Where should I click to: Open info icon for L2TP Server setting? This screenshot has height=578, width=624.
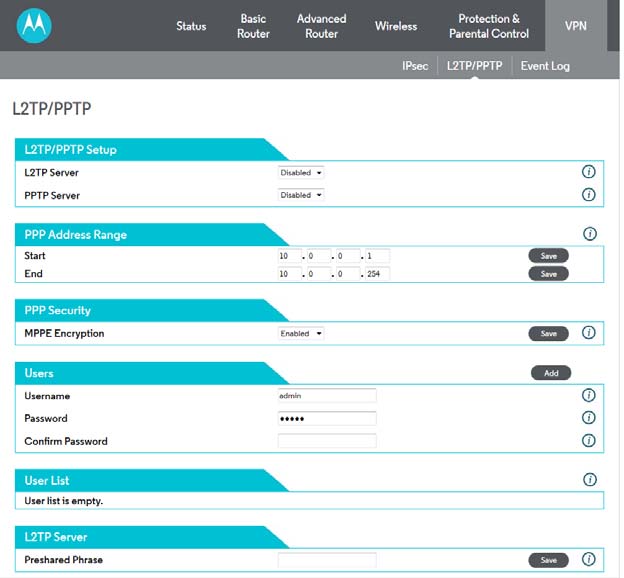click(x=589, y=172)
